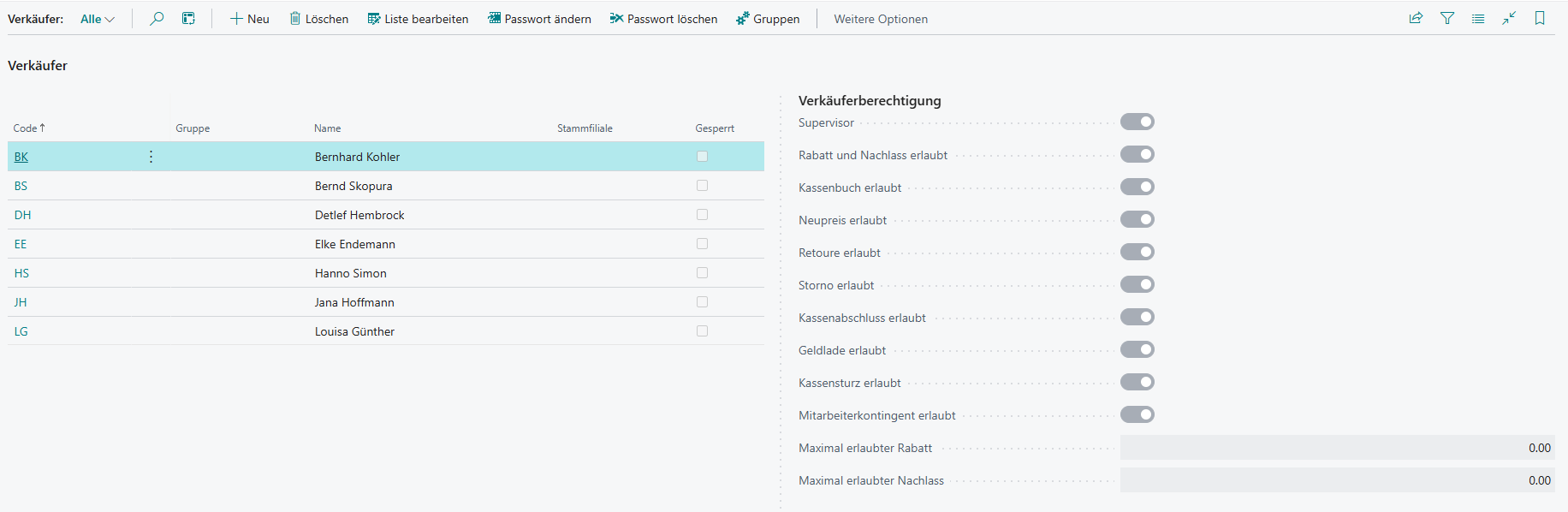
Task: Click the Neu button
Action: point(249,19)
